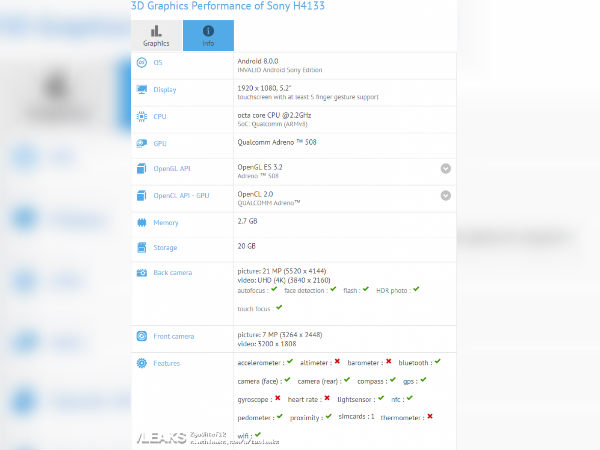
Task: Click the 20 GB storage value
Action: (246, 246)
